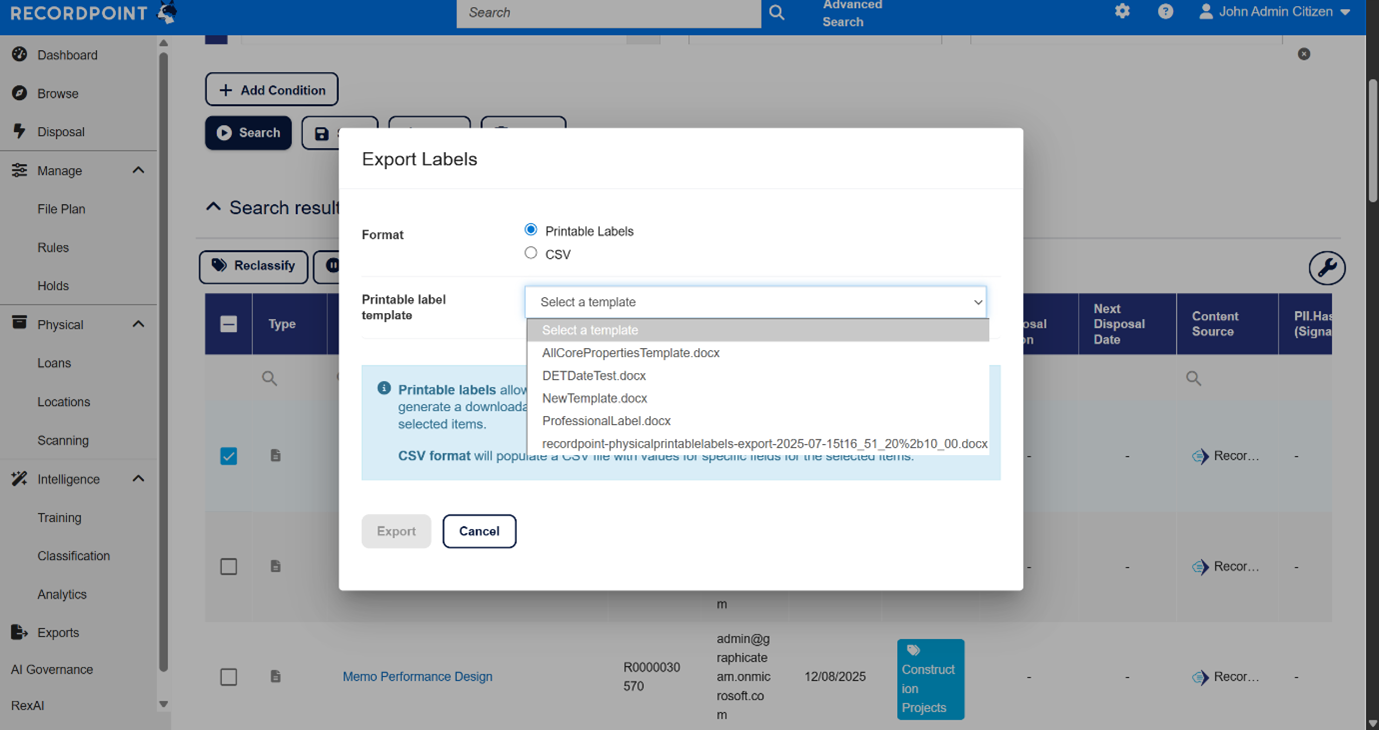Open the John Admin Citizen user menu
This screenshot has height=730, width=1379.
click(x=1274, y=12)
